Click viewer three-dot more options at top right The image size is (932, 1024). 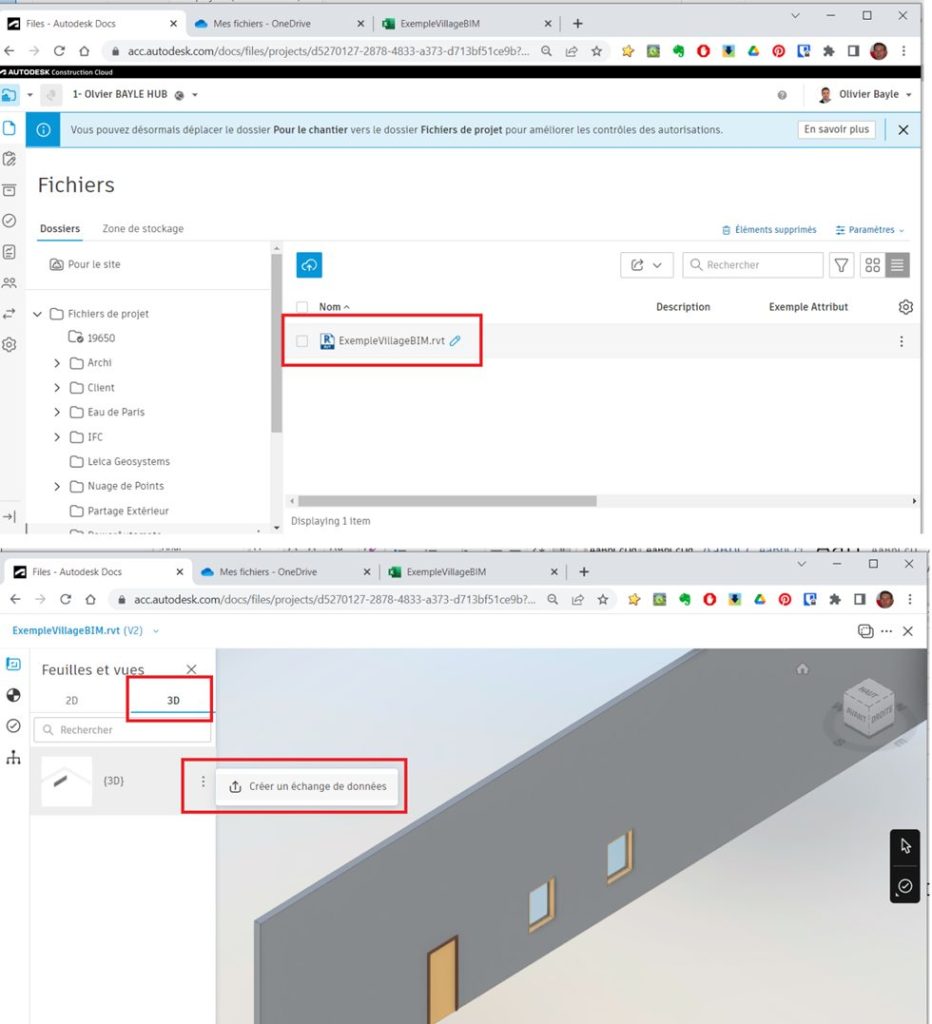tap(886, 631)
